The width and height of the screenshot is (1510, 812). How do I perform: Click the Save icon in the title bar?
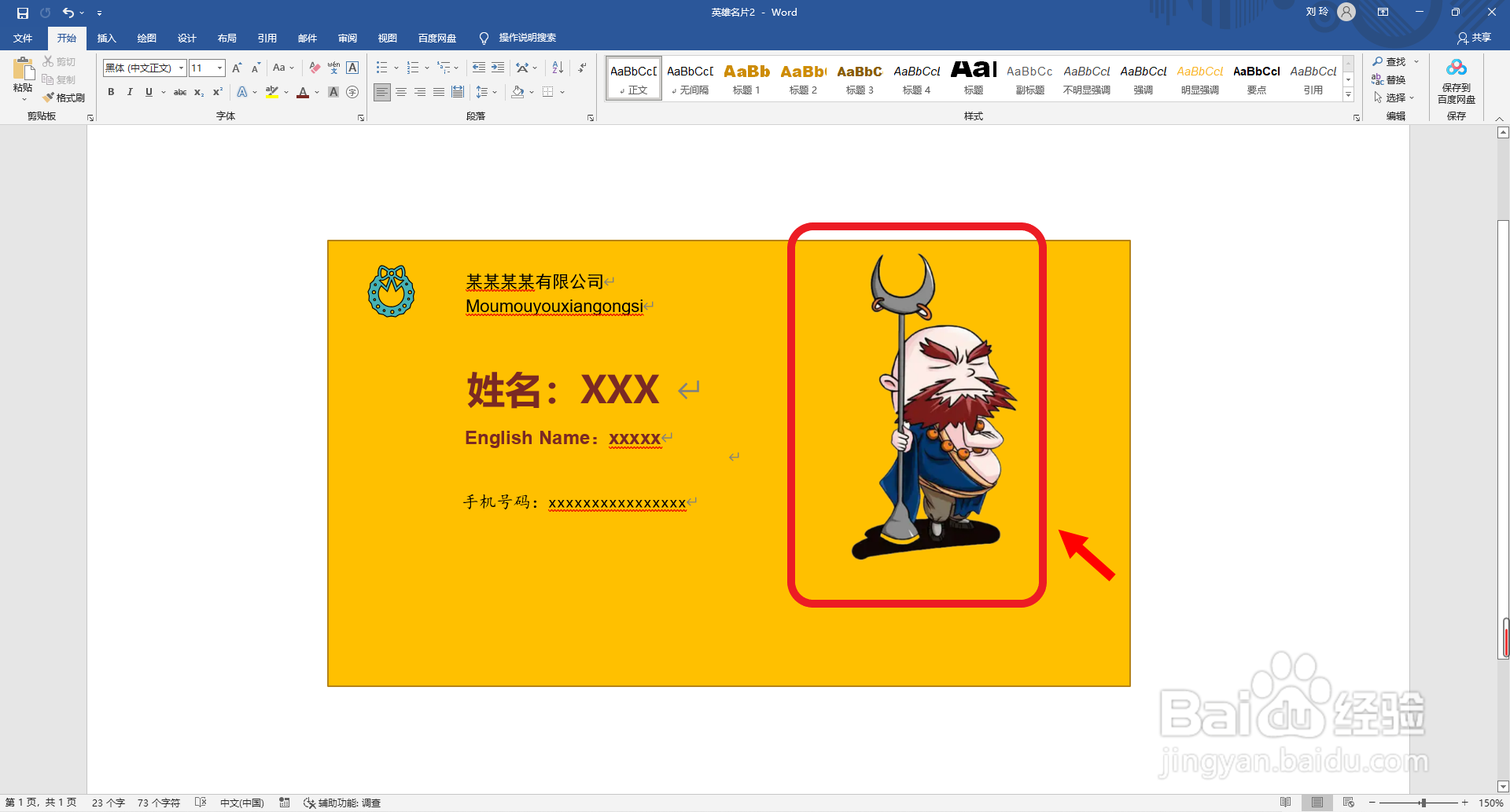point(22,13)
